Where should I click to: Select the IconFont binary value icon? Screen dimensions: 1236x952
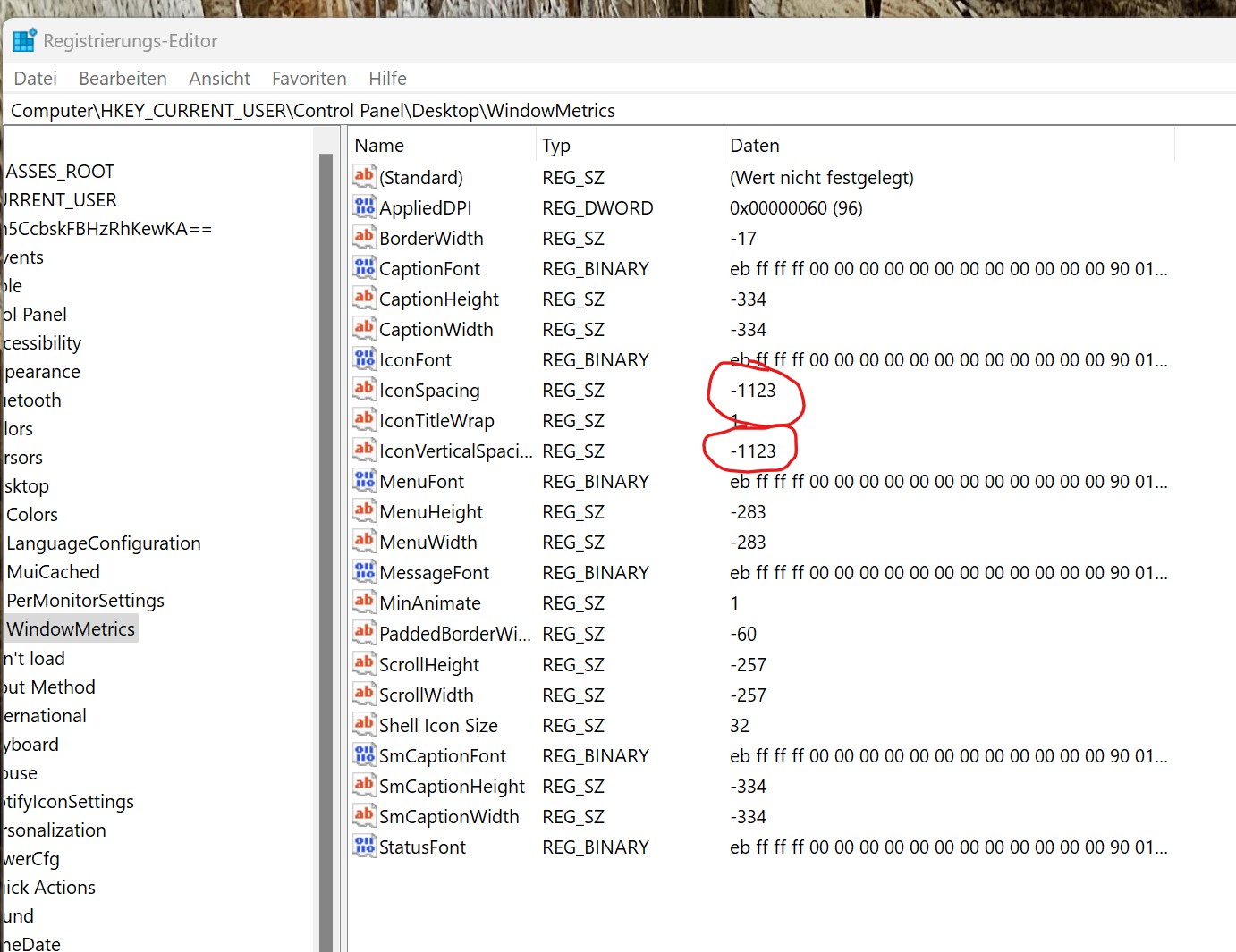(364, 358)
